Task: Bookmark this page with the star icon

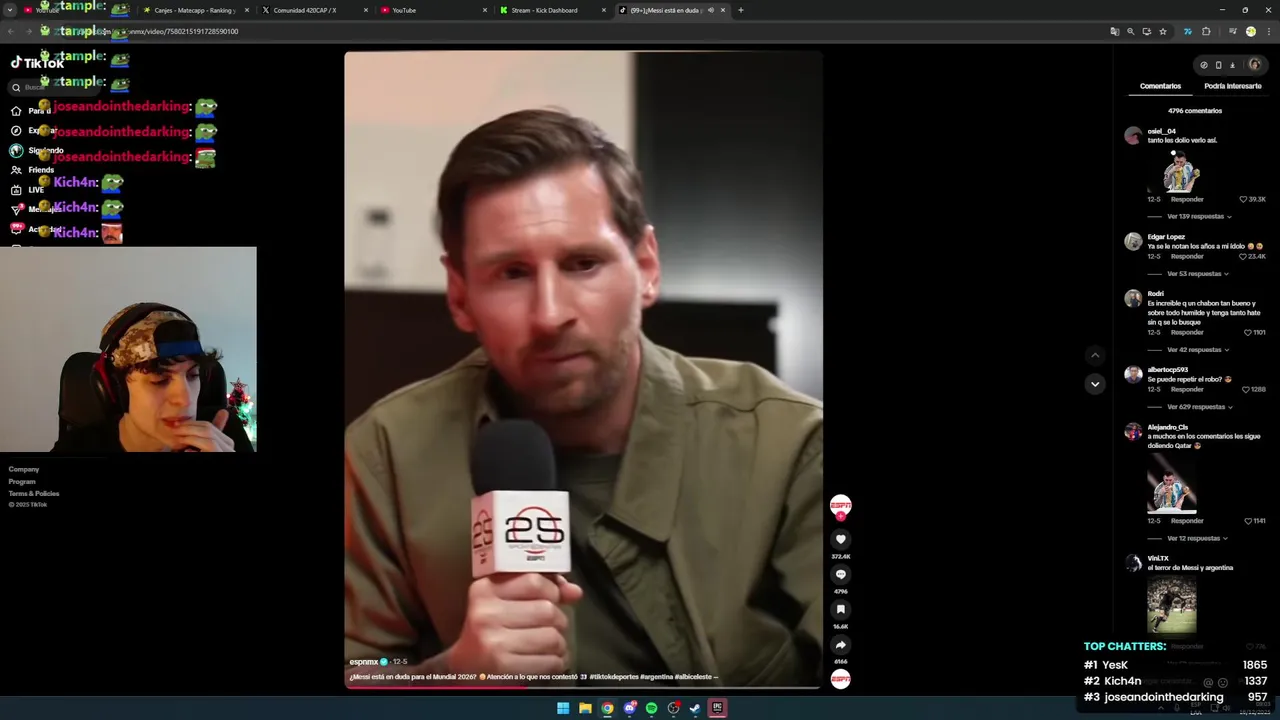Action: coord(1163,31)
